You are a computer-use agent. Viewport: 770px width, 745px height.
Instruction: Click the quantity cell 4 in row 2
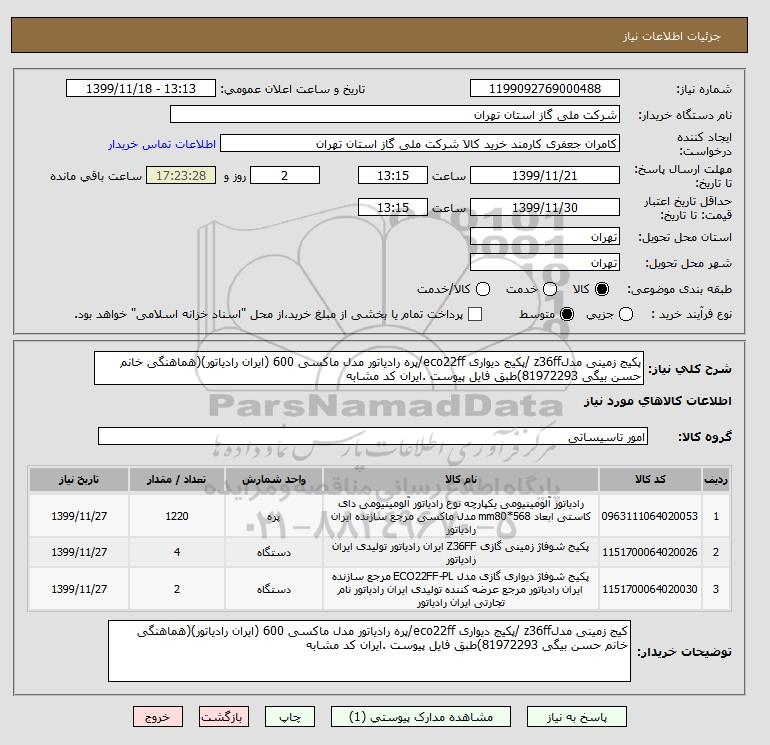click(177, 552)
